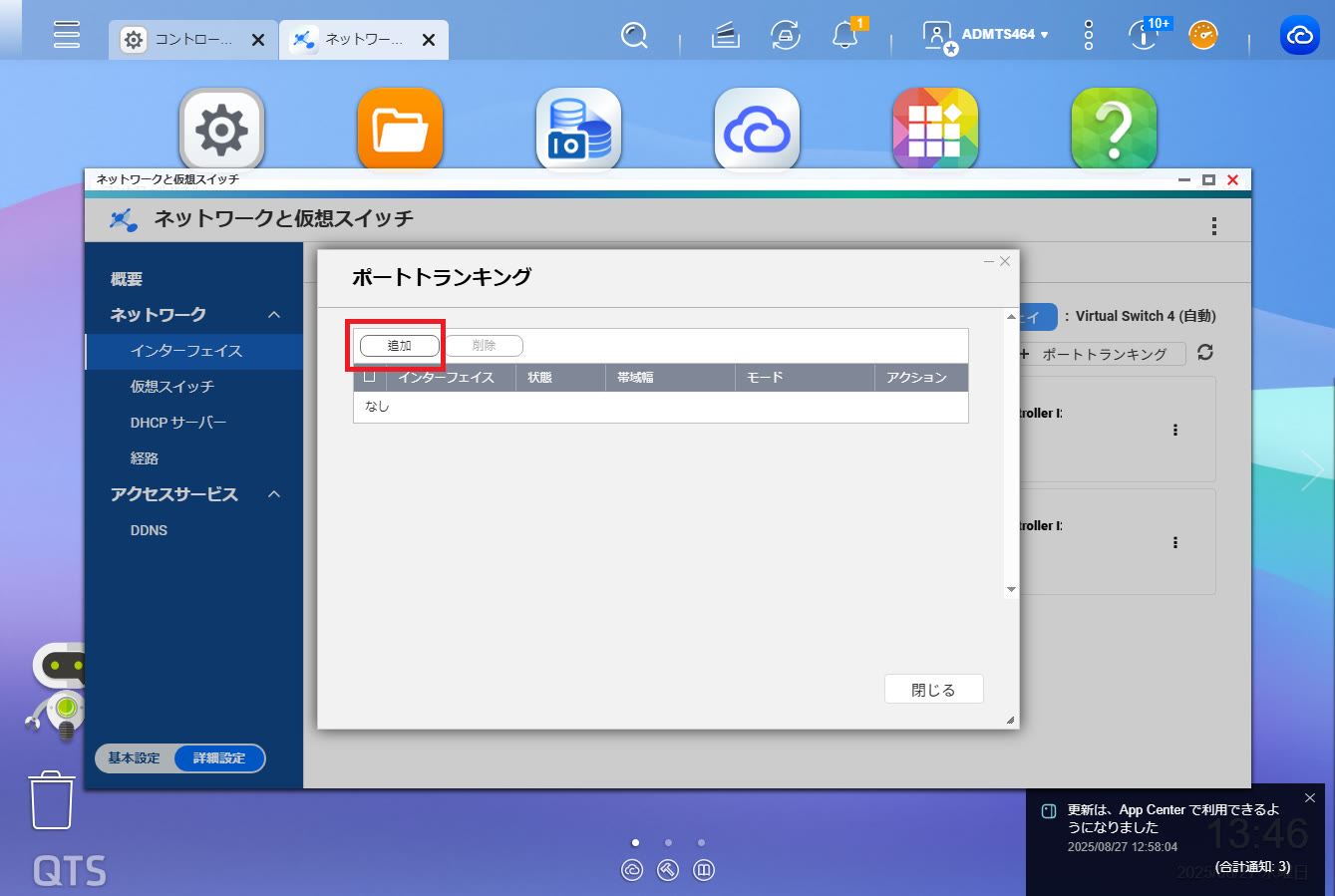Select 仮想スイッチ in the sidebar

click(x=171, y=387)
